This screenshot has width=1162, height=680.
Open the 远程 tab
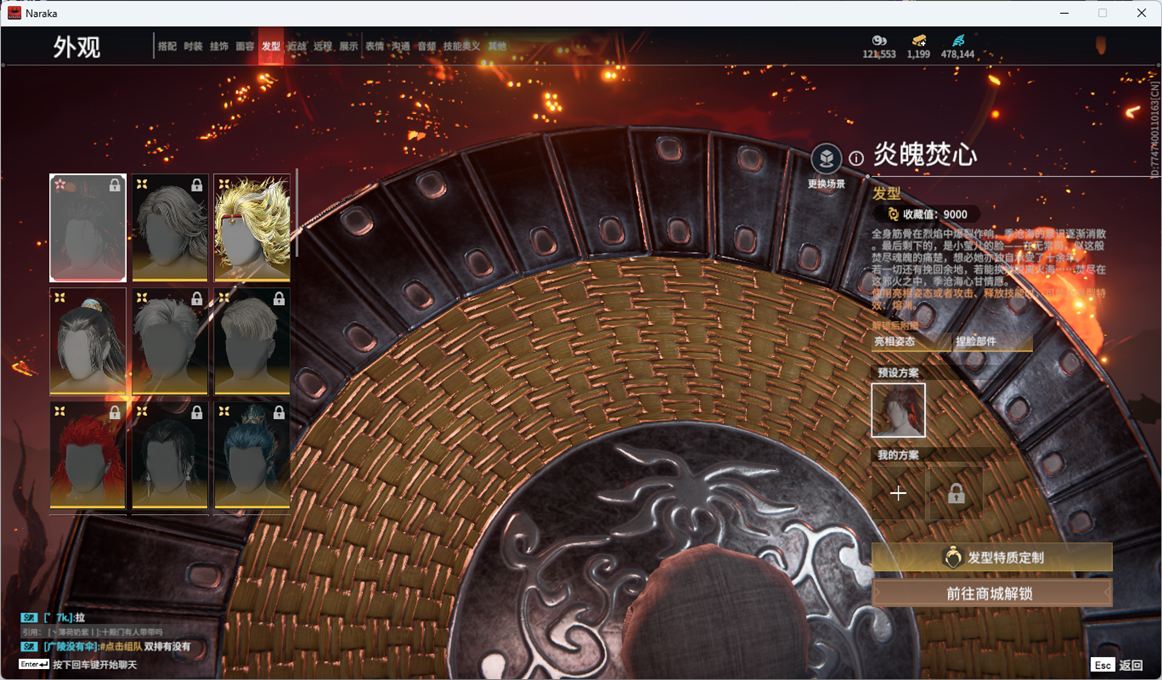[x=322, y=46]
